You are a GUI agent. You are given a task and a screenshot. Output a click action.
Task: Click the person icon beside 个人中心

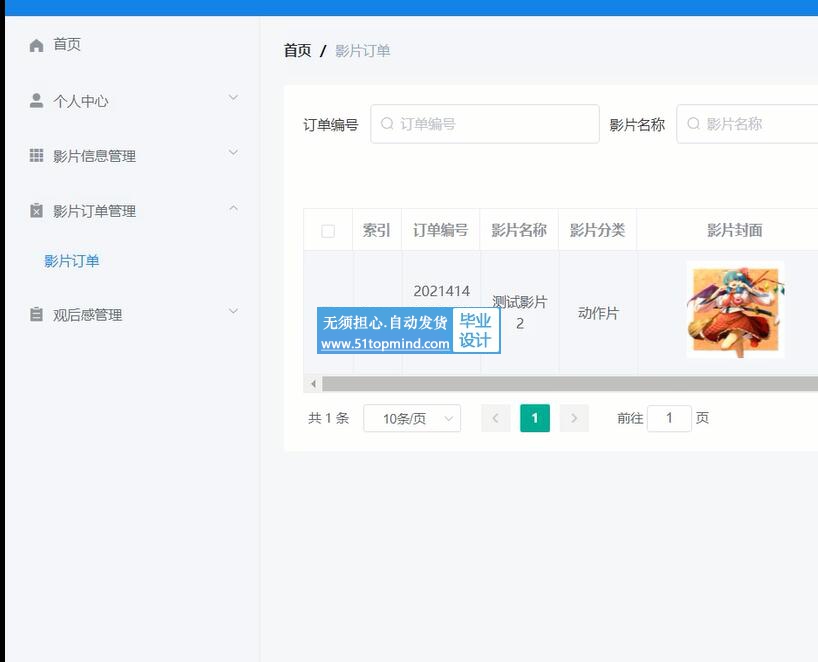pyautogui.click(x=36, y=100)
